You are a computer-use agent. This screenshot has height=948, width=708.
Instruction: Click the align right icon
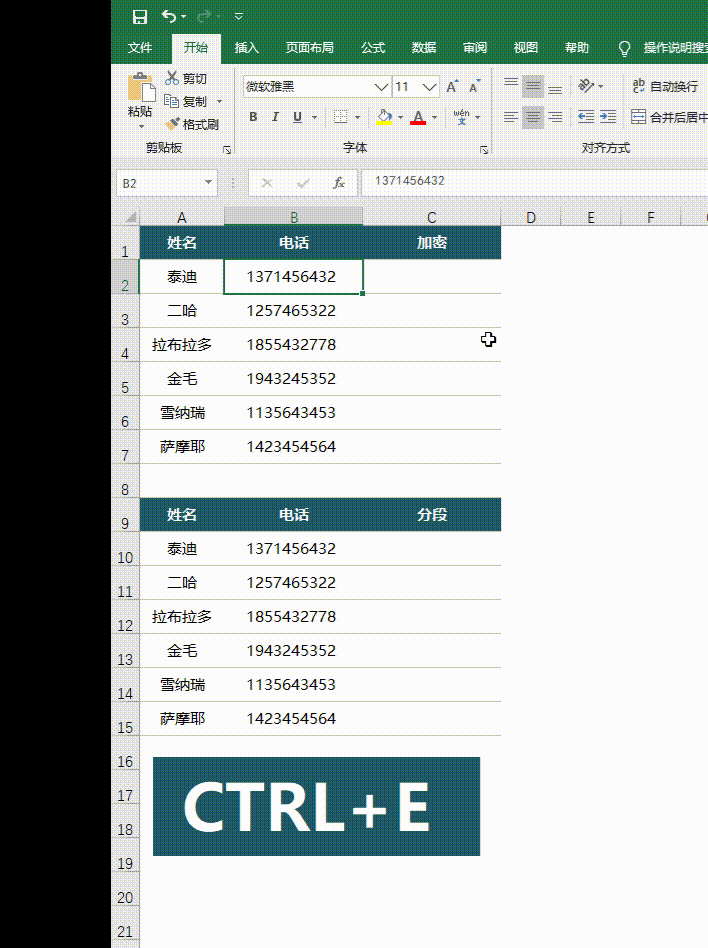click(555, 117)
